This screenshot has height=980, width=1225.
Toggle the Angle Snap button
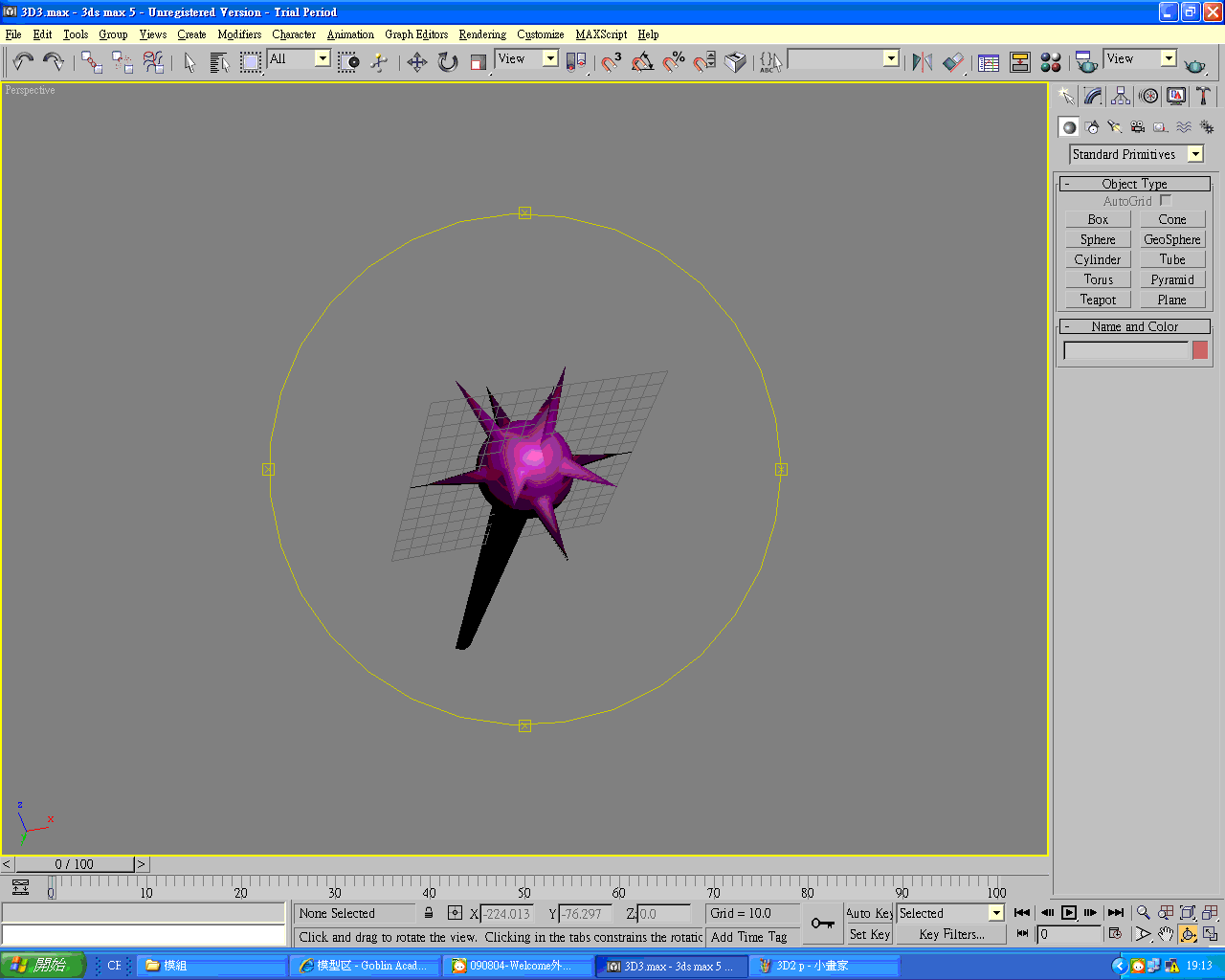(643, 62)
